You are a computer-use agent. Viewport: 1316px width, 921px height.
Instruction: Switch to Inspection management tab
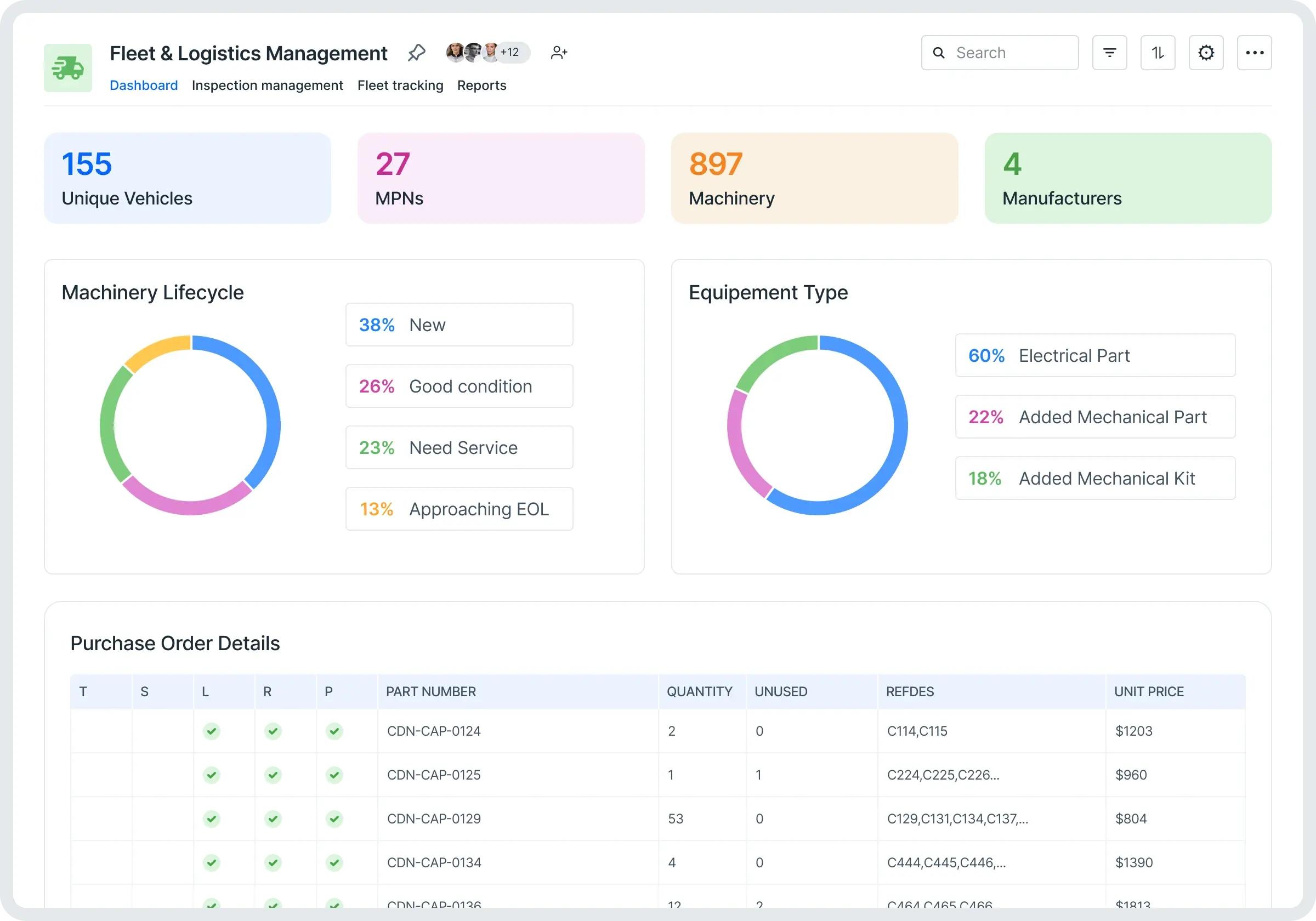click(x=267, y=86)
